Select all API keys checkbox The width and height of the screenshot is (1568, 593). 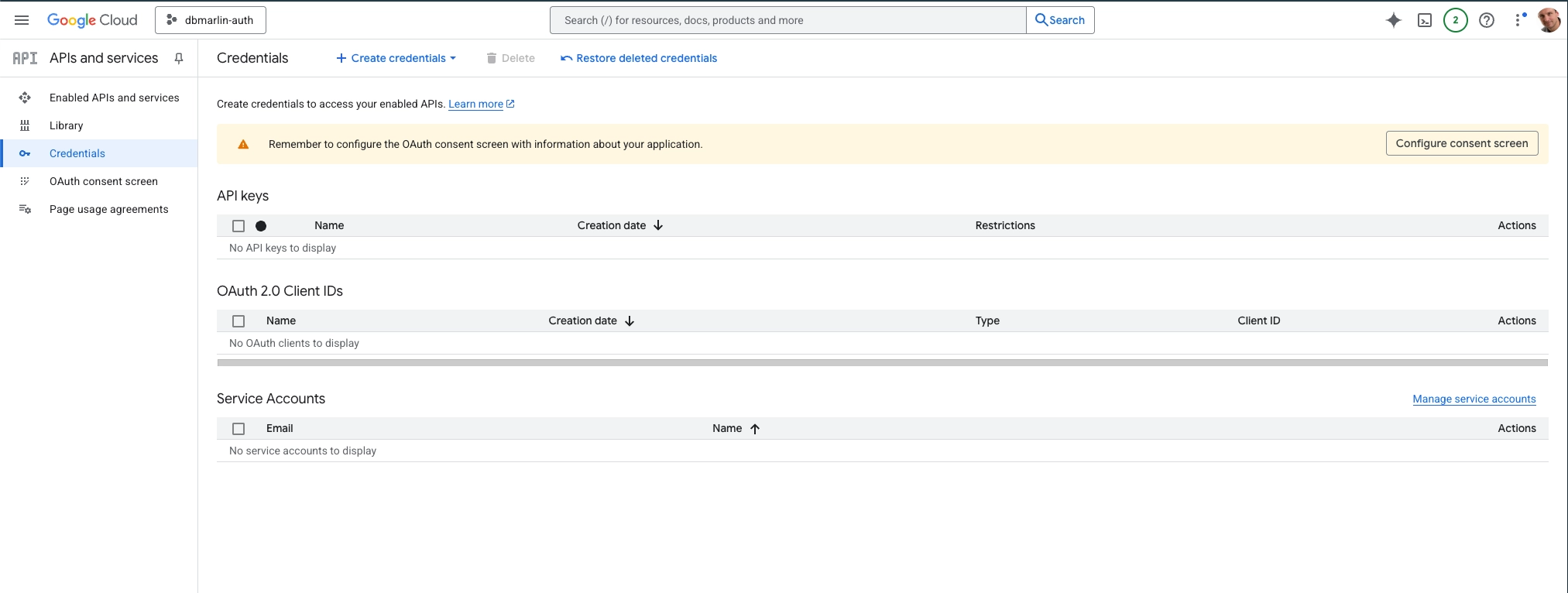[x=238, y=226]
